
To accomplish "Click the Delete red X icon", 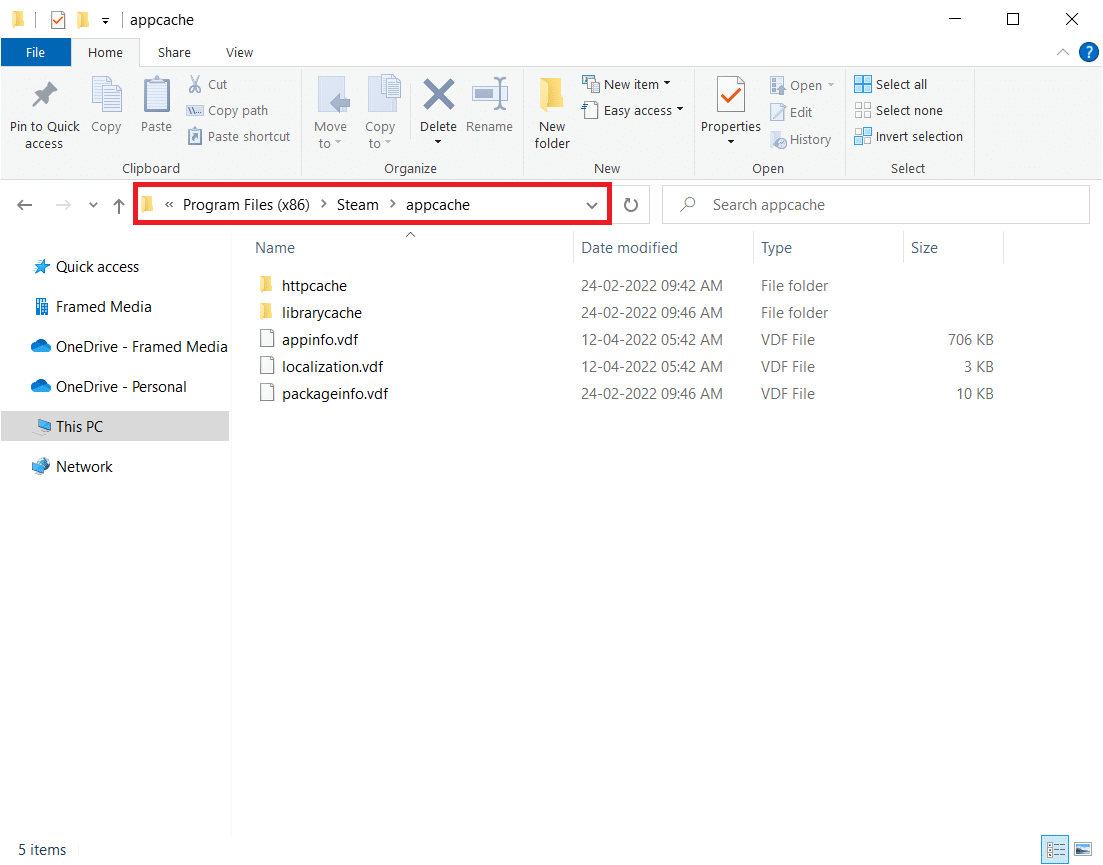I will 438,95.
